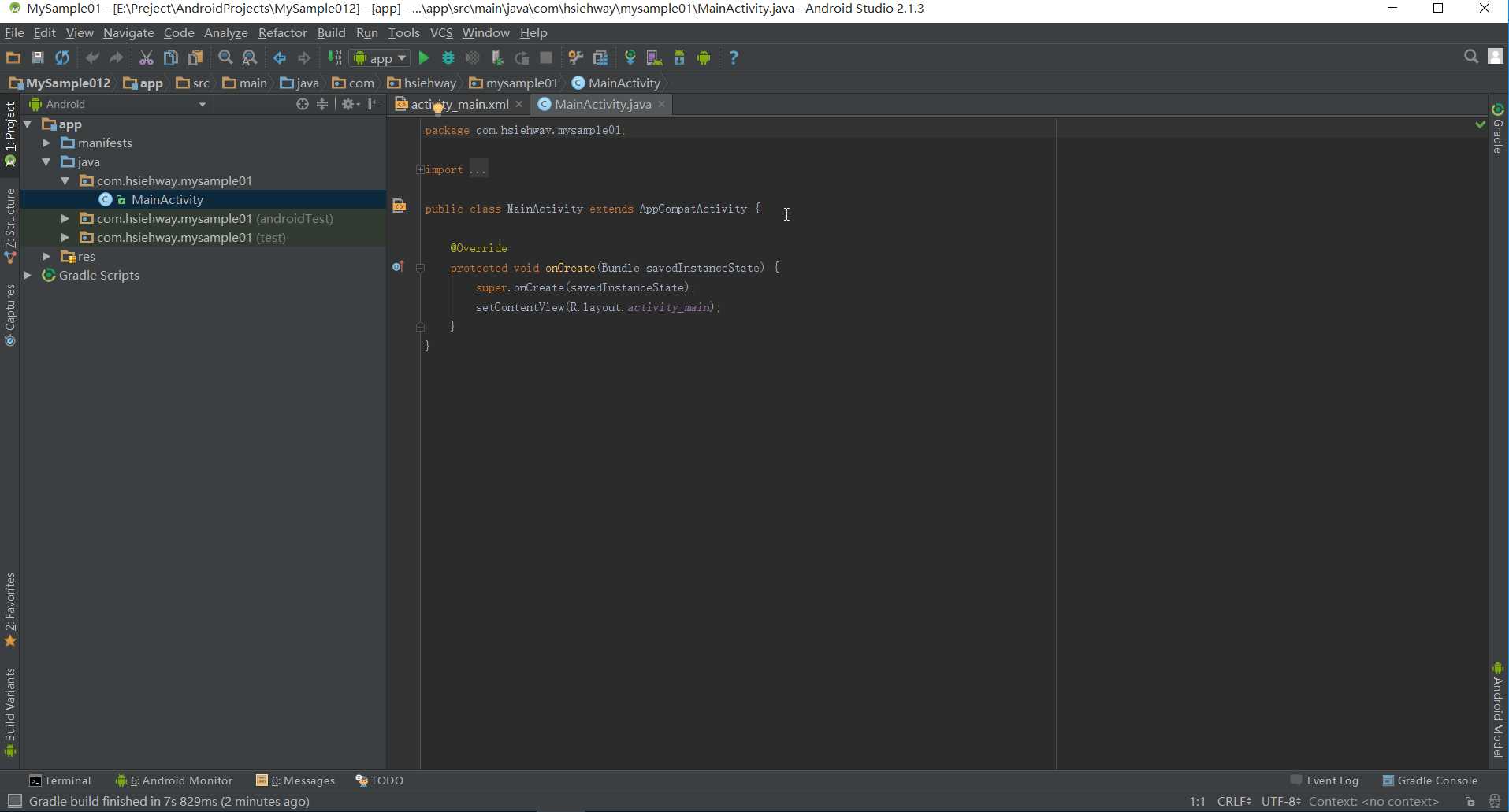
Task: Click the Attach debugger to process icon
Action: click(x=497, y=57)
